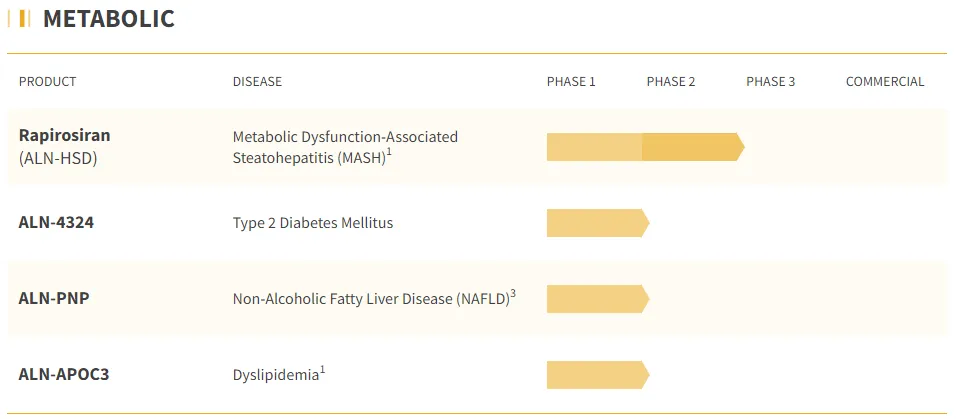
Task: Click the PHASE 1 column header
Action: point(571,82)
